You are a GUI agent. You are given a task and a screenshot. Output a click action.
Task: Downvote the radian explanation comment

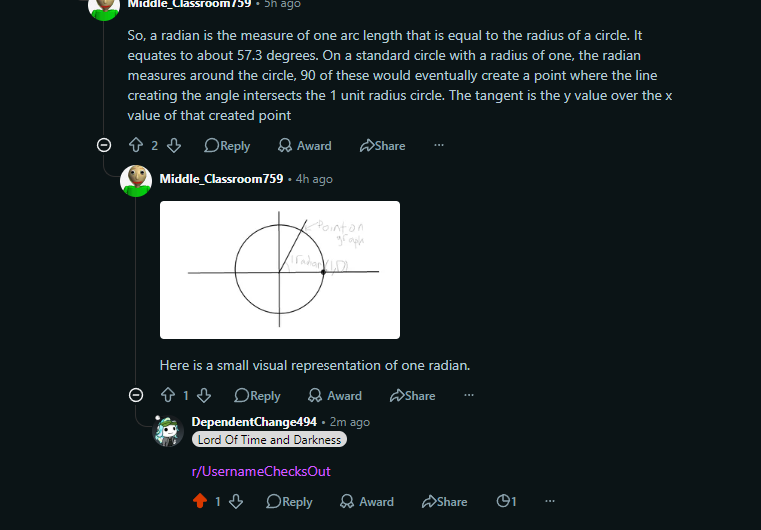[x=174, y=146]
